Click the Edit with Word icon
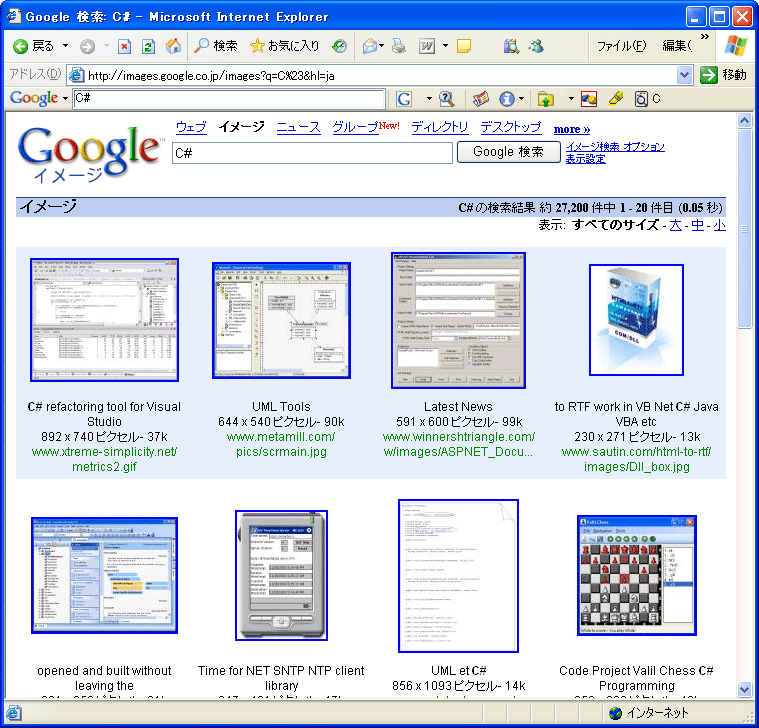The image size is (759, 728). click(x=426, y=46)
